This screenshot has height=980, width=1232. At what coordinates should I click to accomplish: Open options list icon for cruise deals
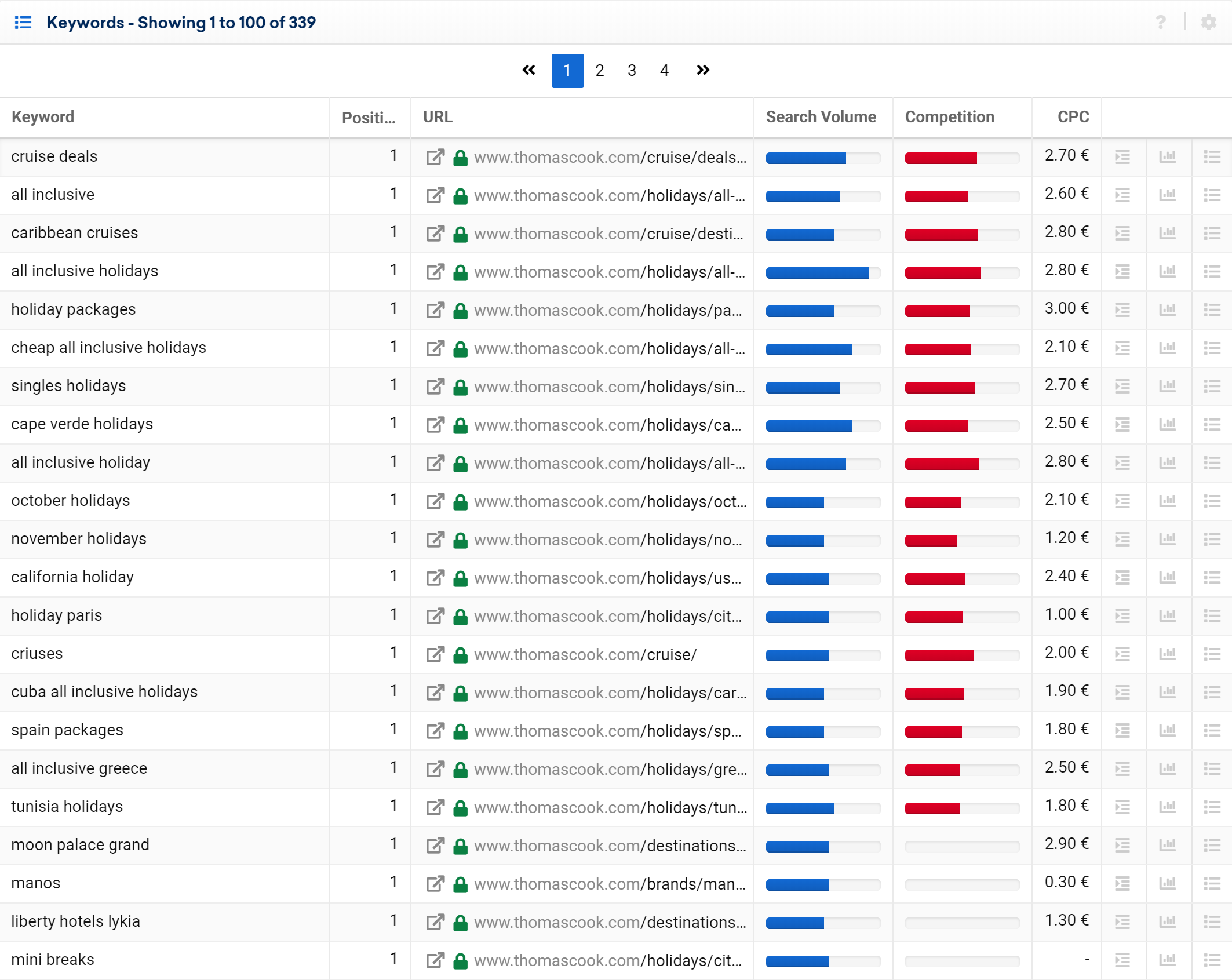[x=1212, y=157]
